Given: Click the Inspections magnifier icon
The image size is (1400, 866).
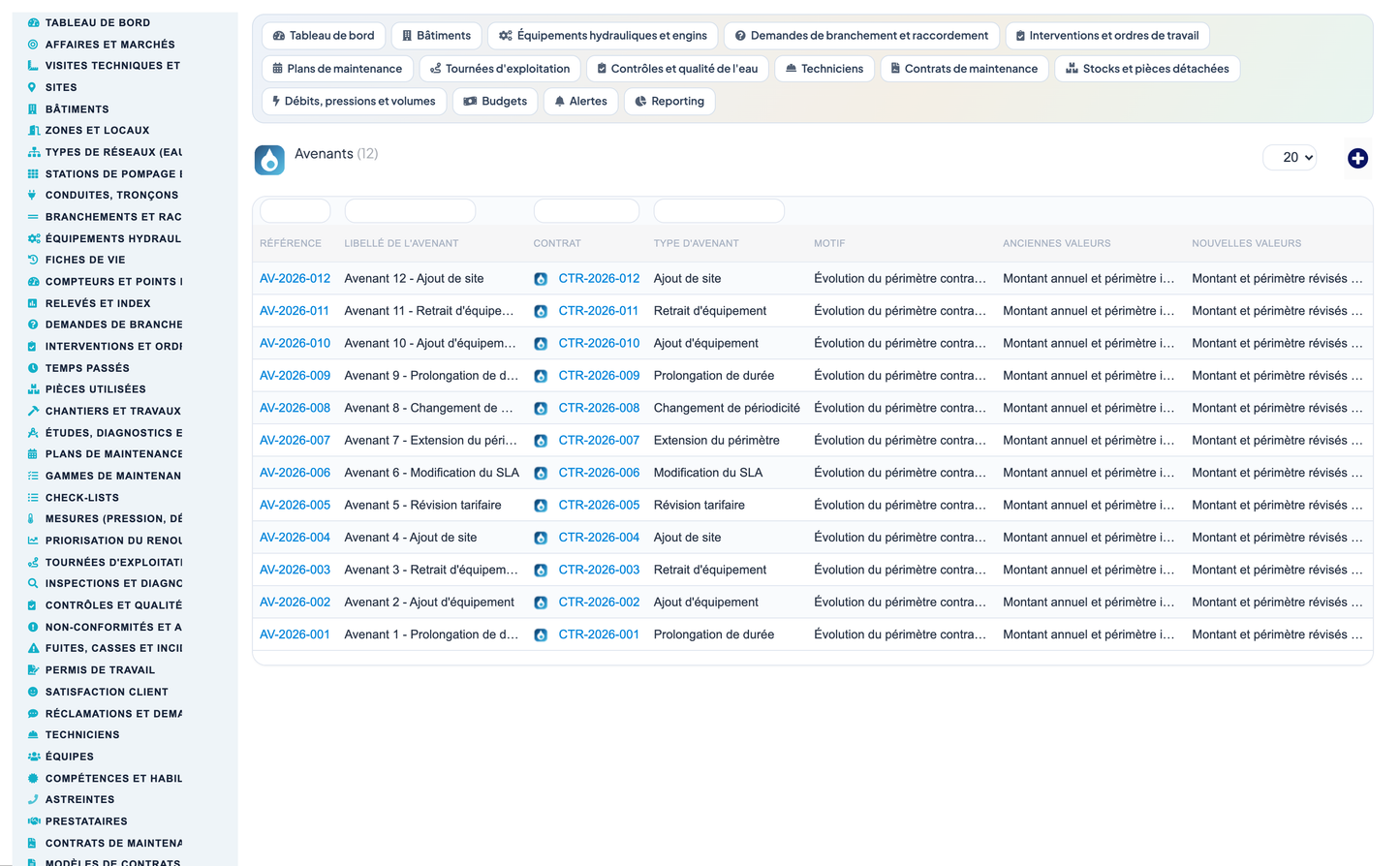Looking at the screenshot, I should pyautogui.click(x=33, y=583).
